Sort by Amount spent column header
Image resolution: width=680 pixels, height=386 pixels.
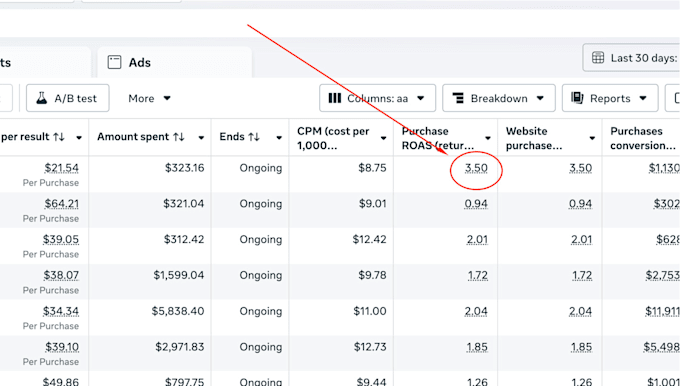click(141, 137)
